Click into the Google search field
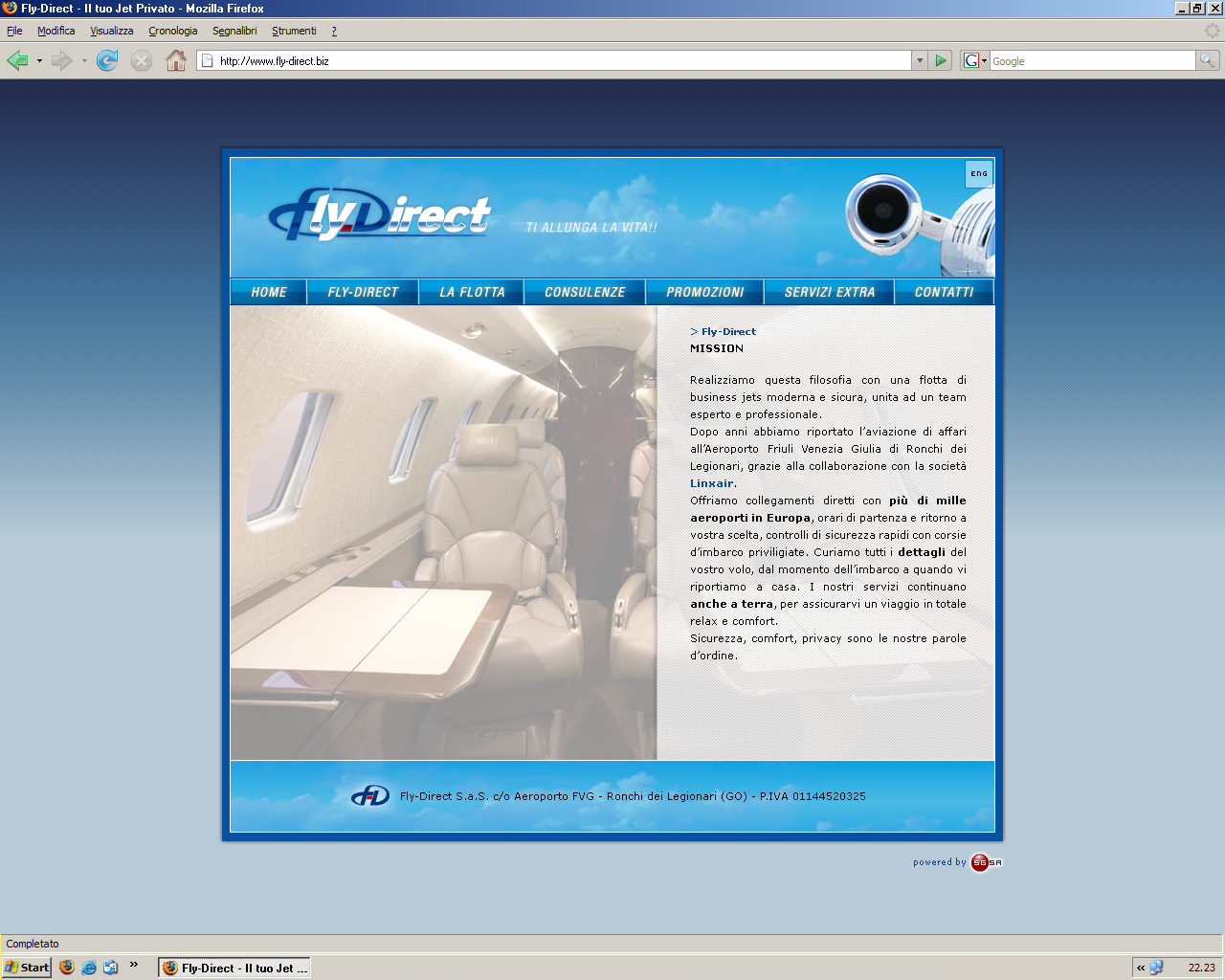This screenshot has width=1225, height=980. click(1092, 61)
